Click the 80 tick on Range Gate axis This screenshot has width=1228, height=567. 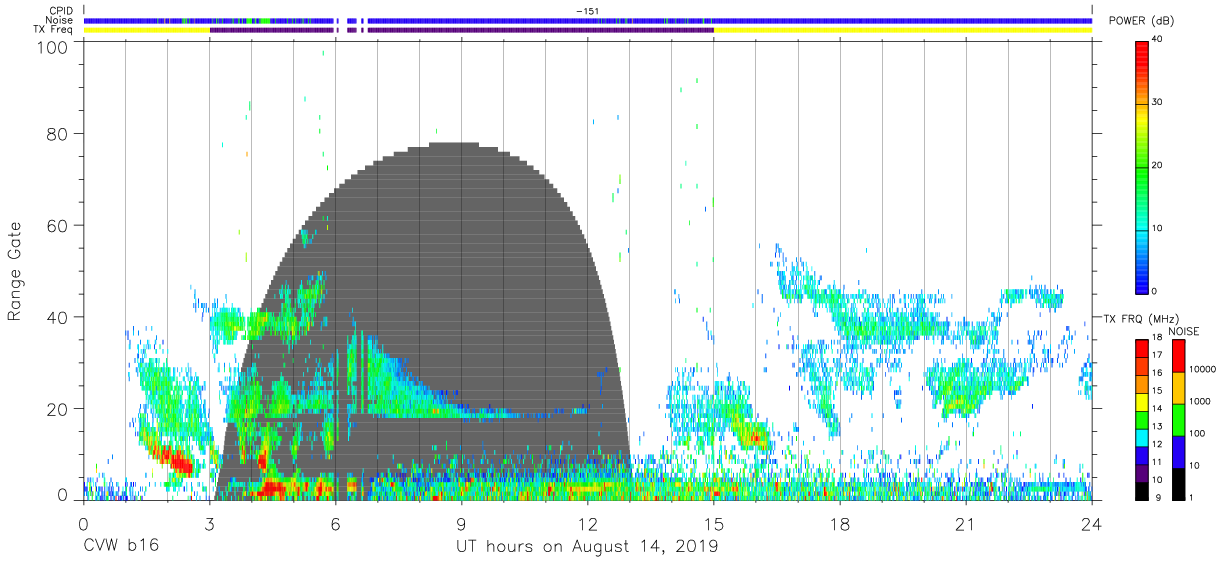coord(58,134)
